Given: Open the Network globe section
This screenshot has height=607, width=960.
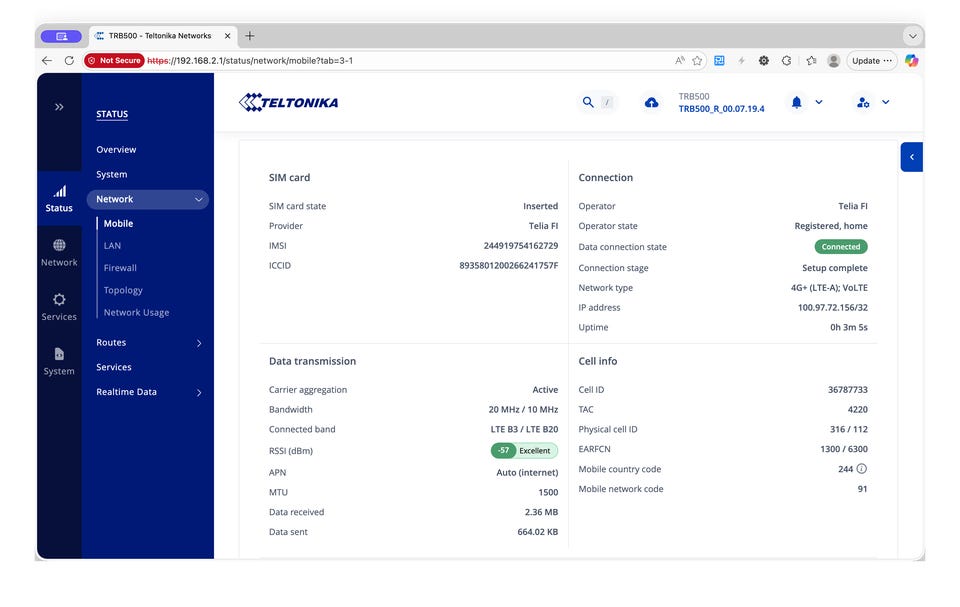Looking at the screenshot, I should (x=59, y=253).
